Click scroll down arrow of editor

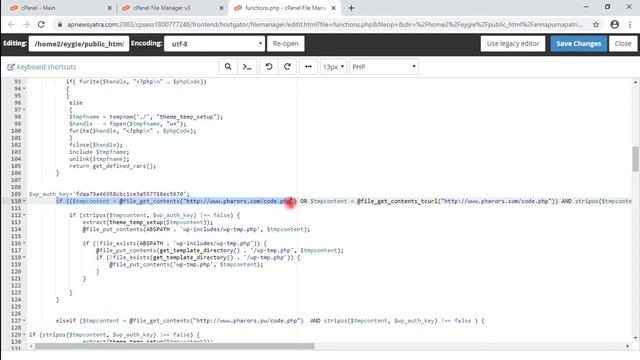pos(635,338)
